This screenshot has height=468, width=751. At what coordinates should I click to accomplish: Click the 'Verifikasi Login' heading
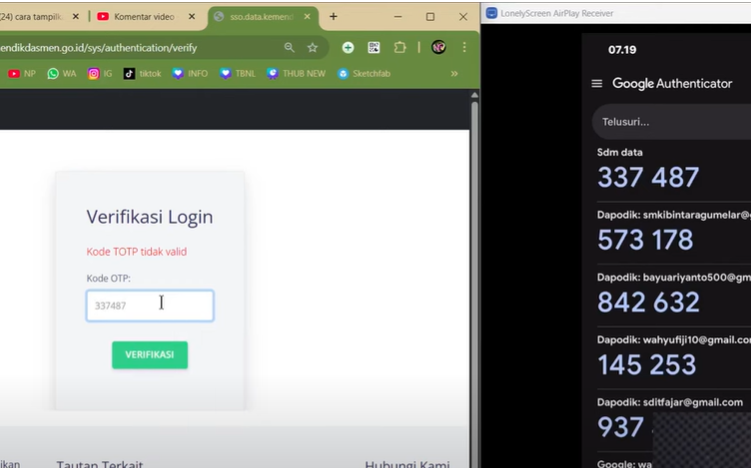(x=149, y=217)
